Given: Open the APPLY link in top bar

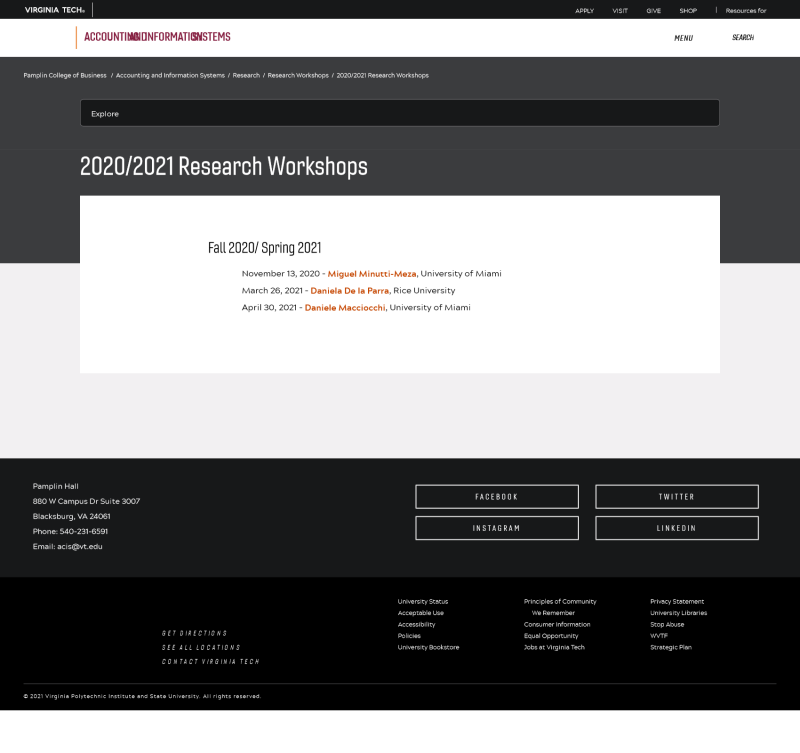Looking at the screenshot, I should click(x=584, y=11).
